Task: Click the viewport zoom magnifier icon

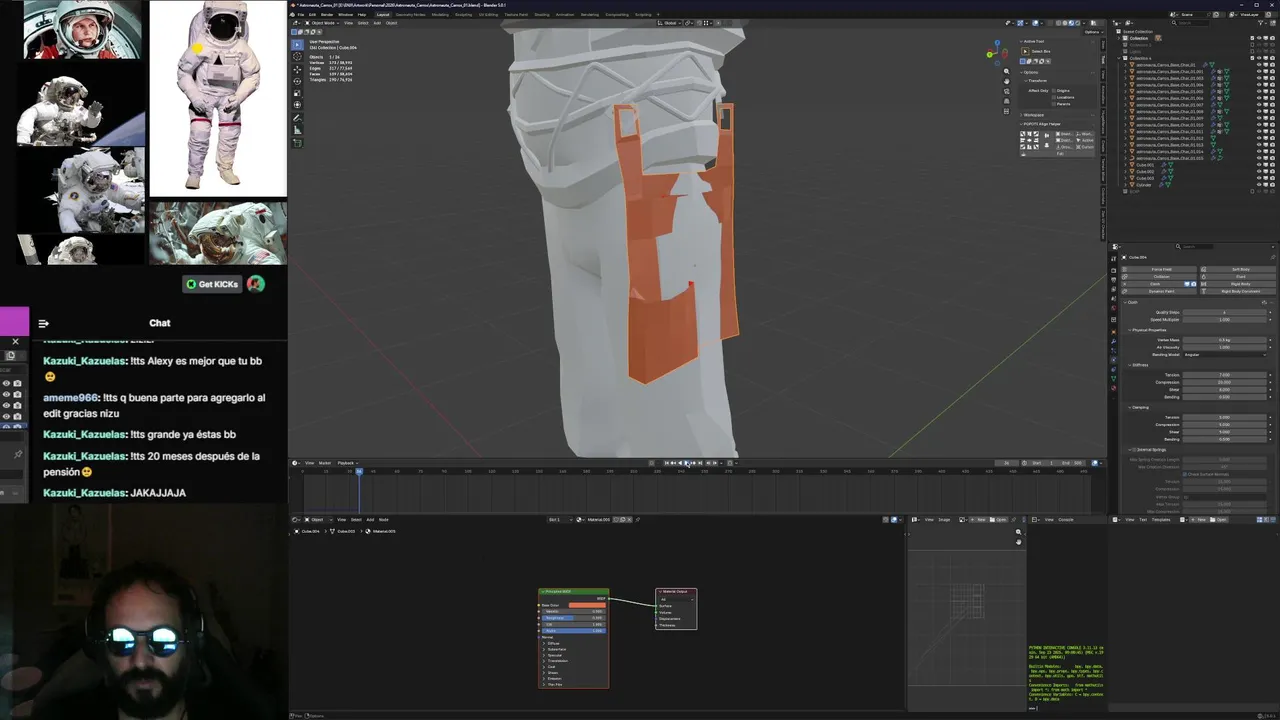Action: coord(1007,71)
